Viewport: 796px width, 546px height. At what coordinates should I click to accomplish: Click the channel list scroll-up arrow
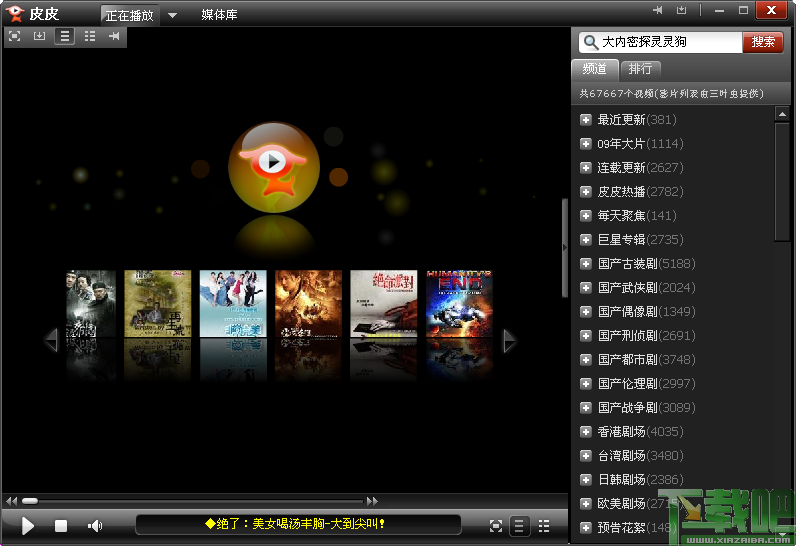tap(782, 114)
